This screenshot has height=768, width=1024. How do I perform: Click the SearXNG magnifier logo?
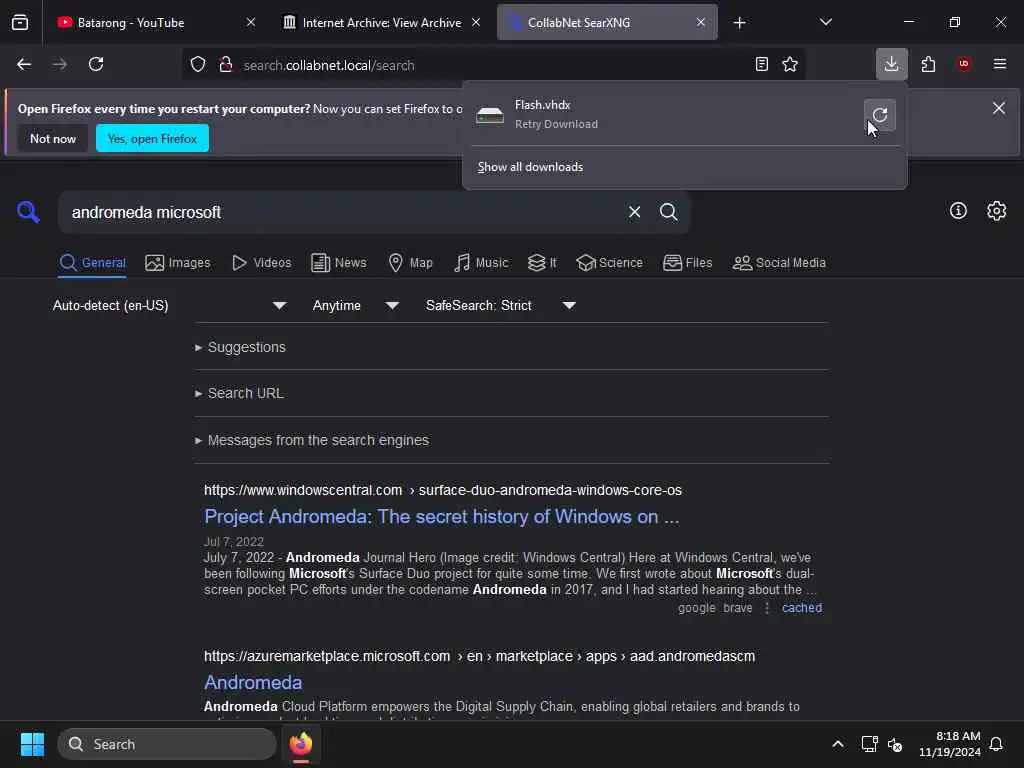coord(28,212)
